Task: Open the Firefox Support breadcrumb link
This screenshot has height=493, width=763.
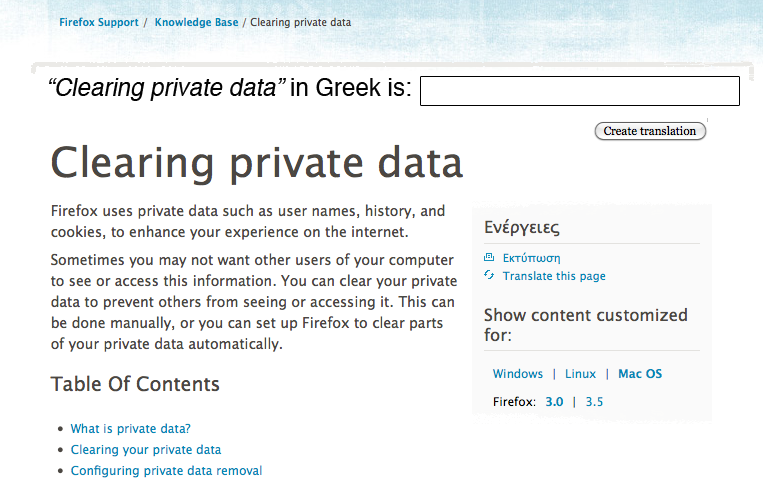Action: click(x=99, y=22)
